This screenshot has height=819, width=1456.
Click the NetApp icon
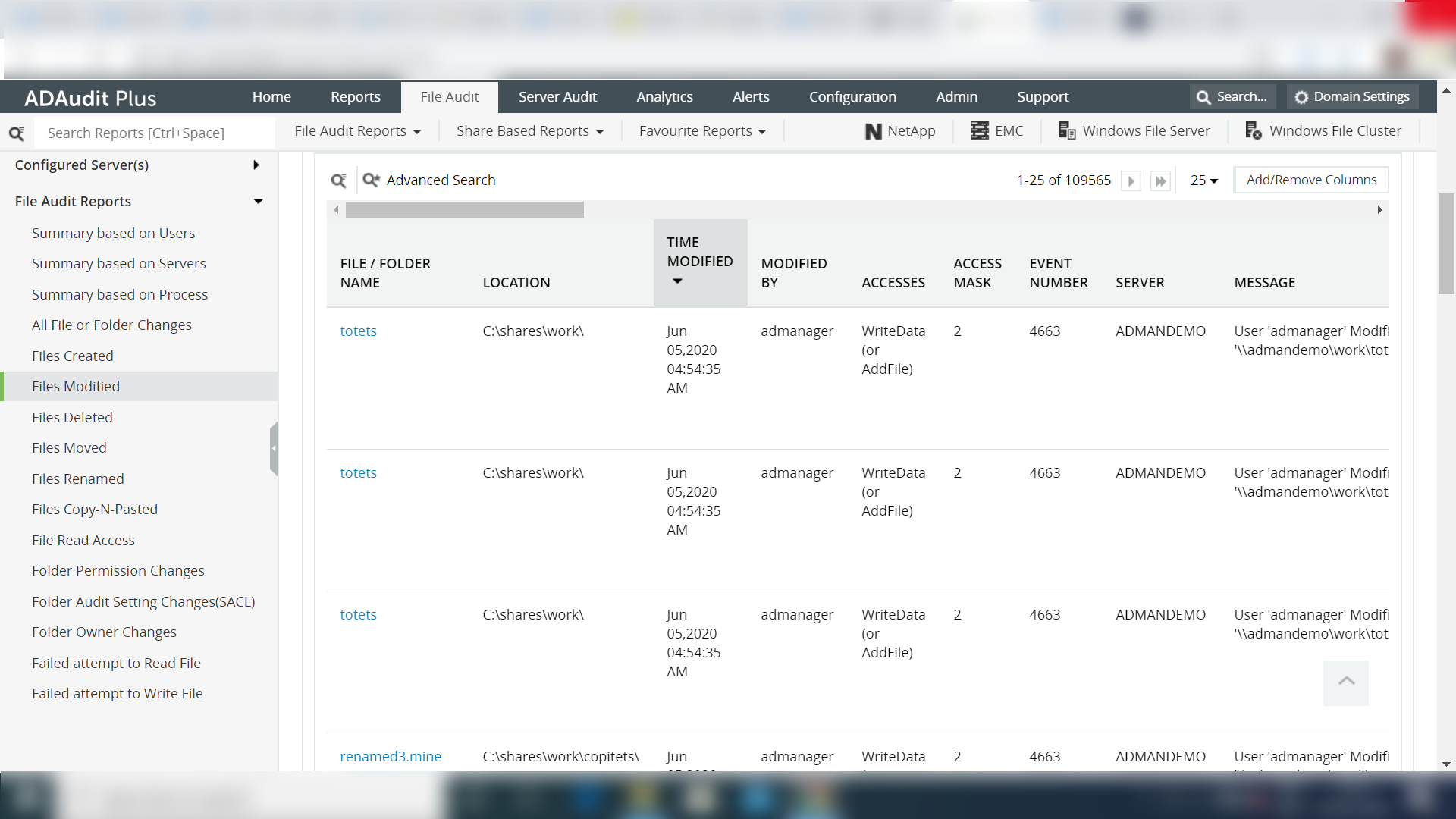(x=873, y=131)
